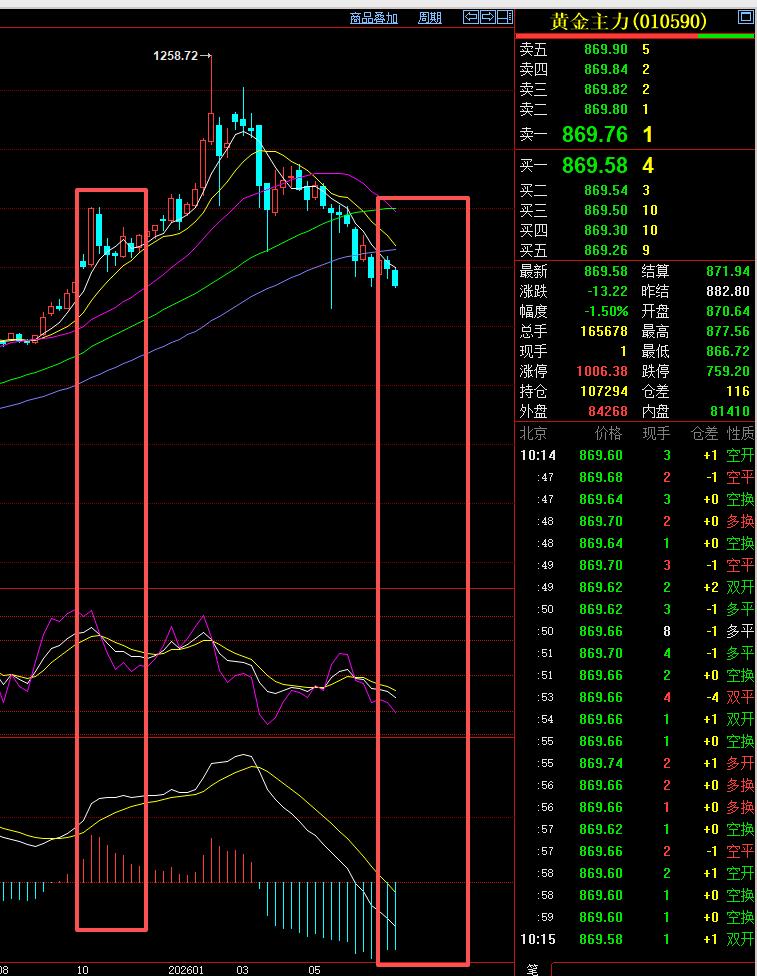Select the 笔 tick tab
The width and height of the screenshot is (757, 976).
(532, 969)
